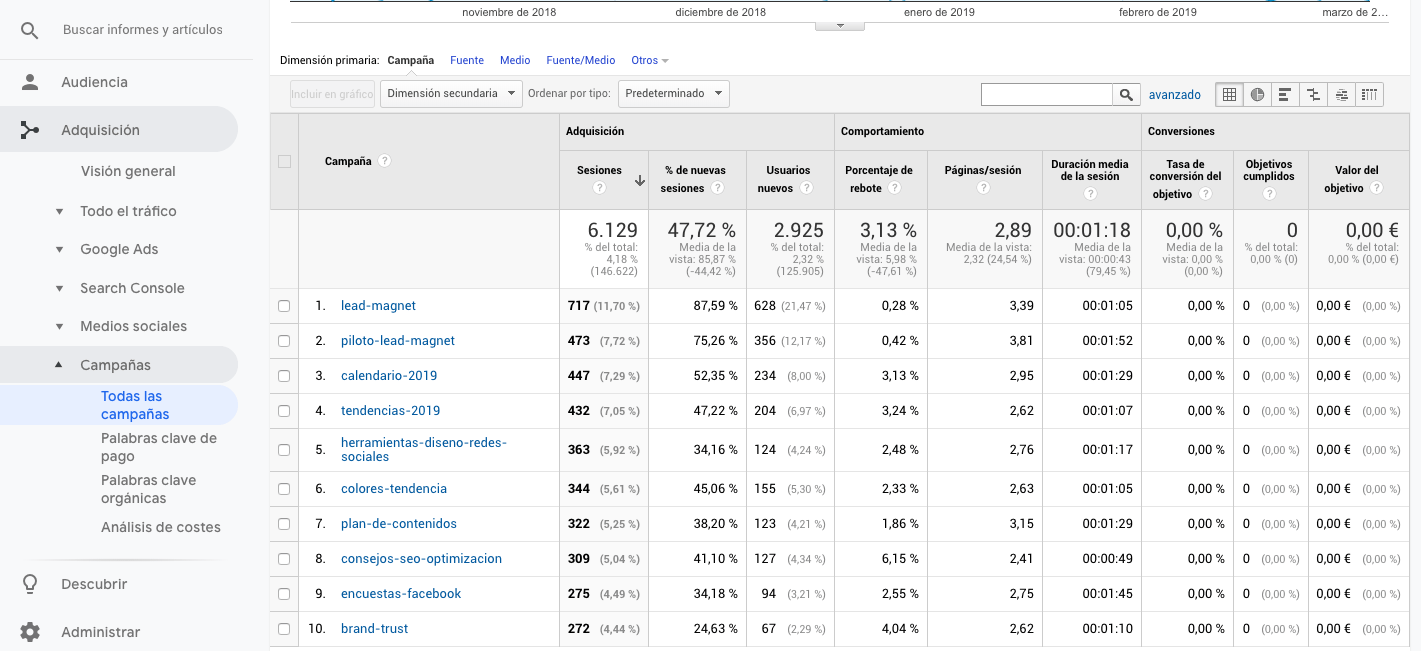Check the lead-magnet row checkbox
The width and height of the screenshot is (1421, 651).
tap(284, 306)
